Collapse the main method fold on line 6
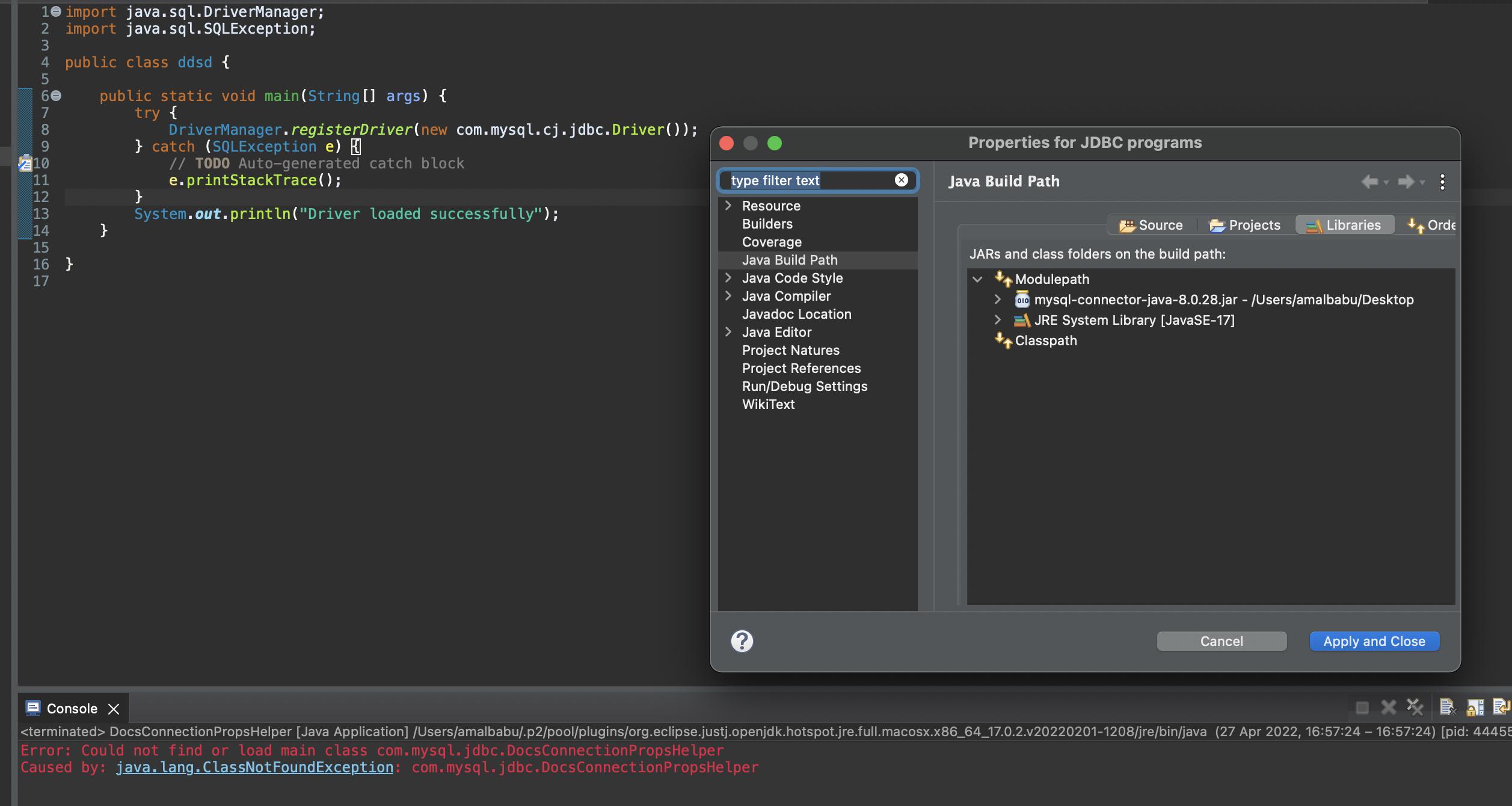This screenshot has width=1512, height=806. pyautogui.click(x=56, y=96)
